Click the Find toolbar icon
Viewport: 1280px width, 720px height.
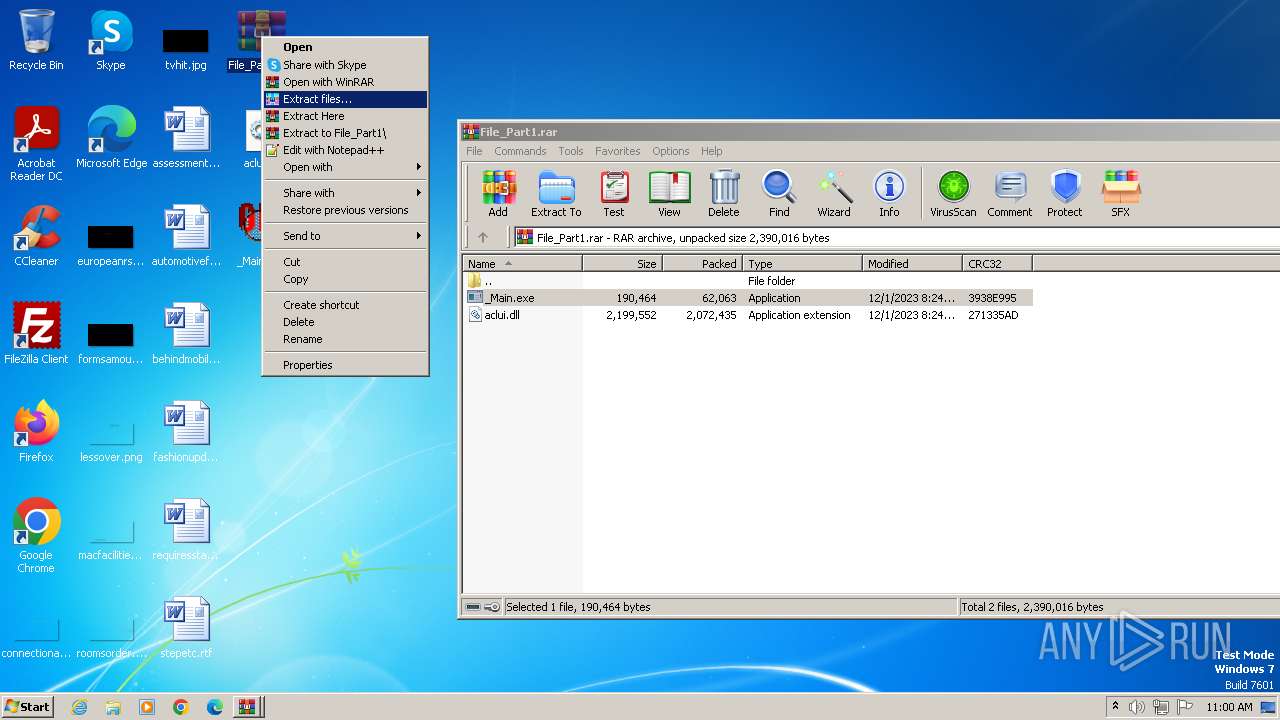coord(779,193)
